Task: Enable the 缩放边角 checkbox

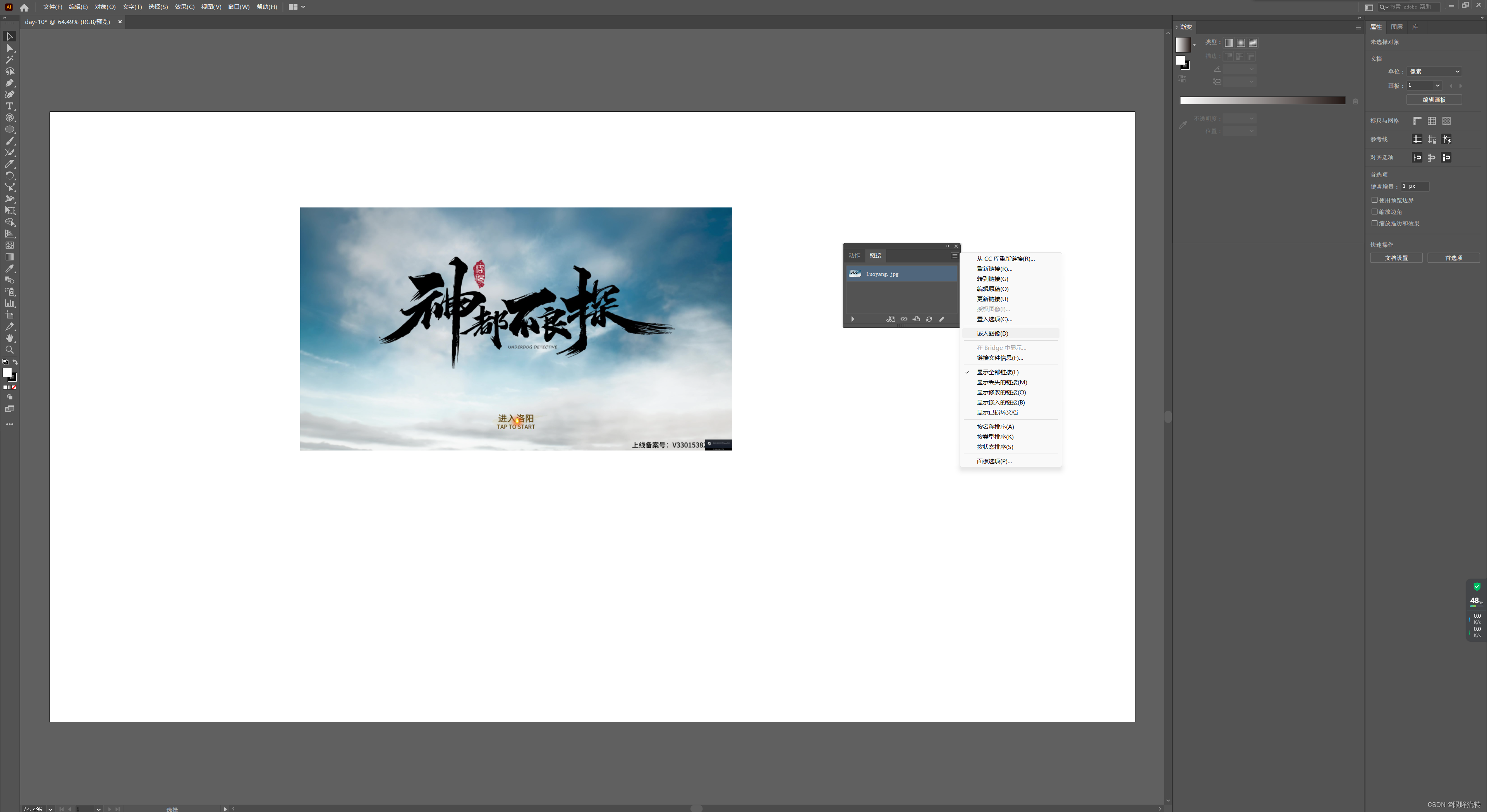Action: pos(1374,212)
